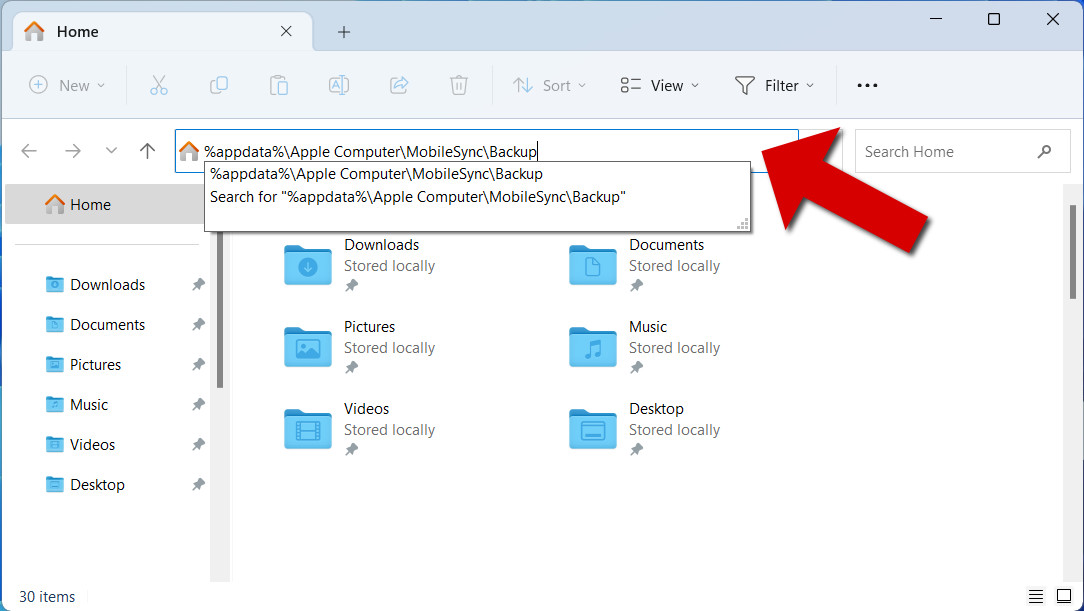The height and width of the screenshot is (611, 1084).
Task: Unpin Pictures using sidebar pin icon
Action: pos(198,364)
